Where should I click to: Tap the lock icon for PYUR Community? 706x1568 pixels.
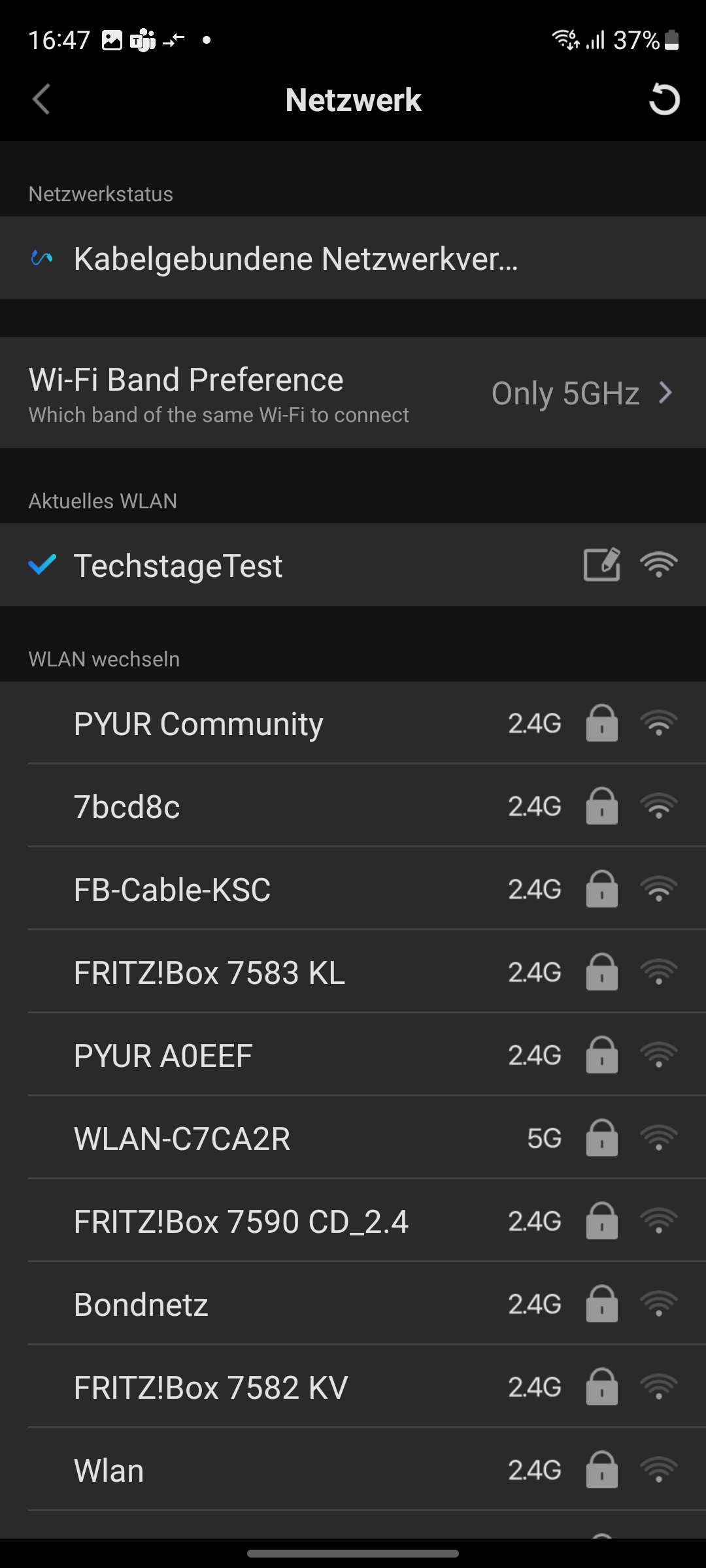(x=601, y=723)
